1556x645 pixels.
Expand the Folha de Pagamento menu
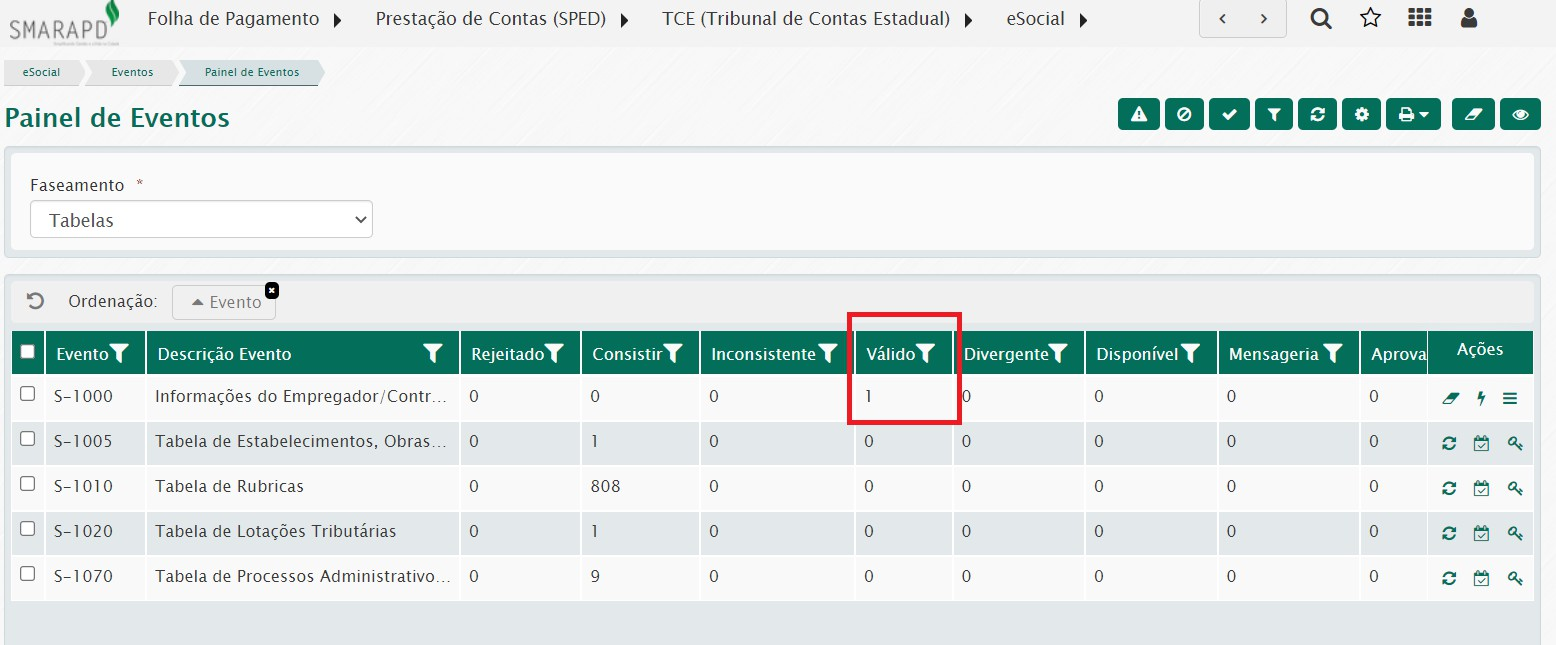click(x=244, y=19)
